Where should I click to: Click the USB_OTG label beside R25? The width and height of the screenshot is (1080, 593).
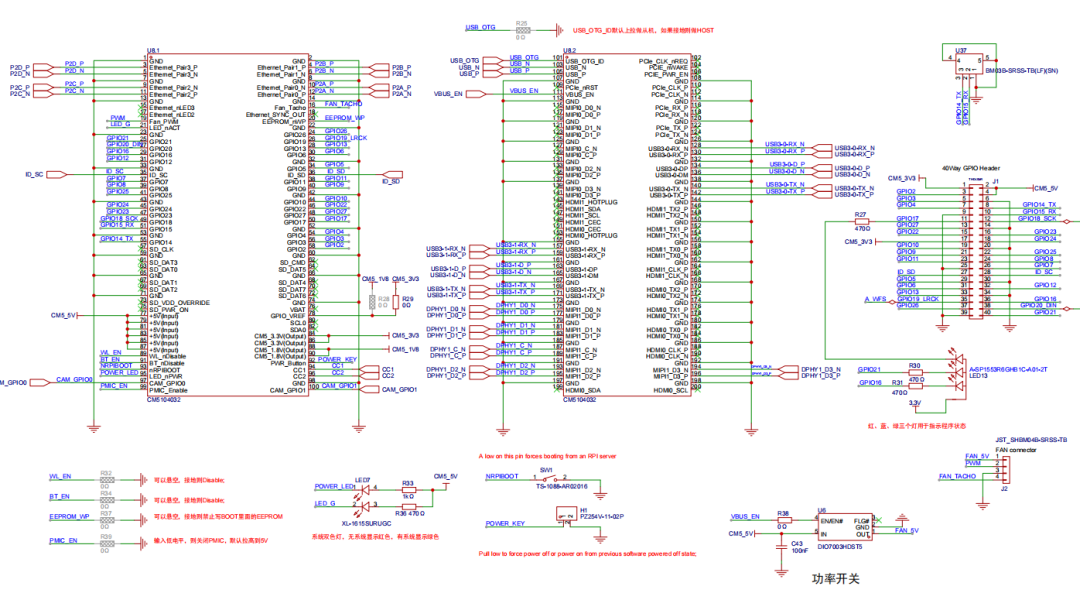[x=480, y=28]
